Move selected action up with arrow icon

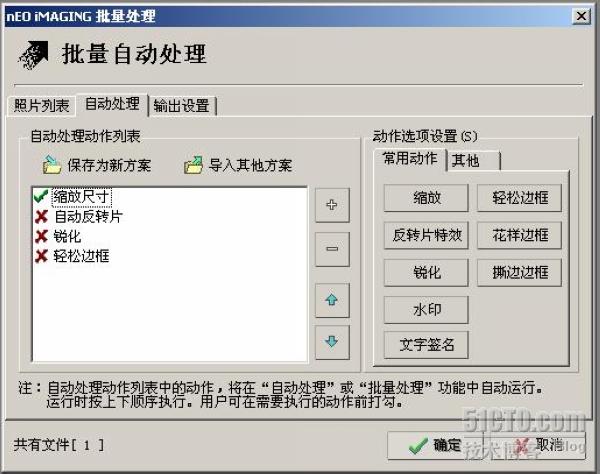point(332,300)
